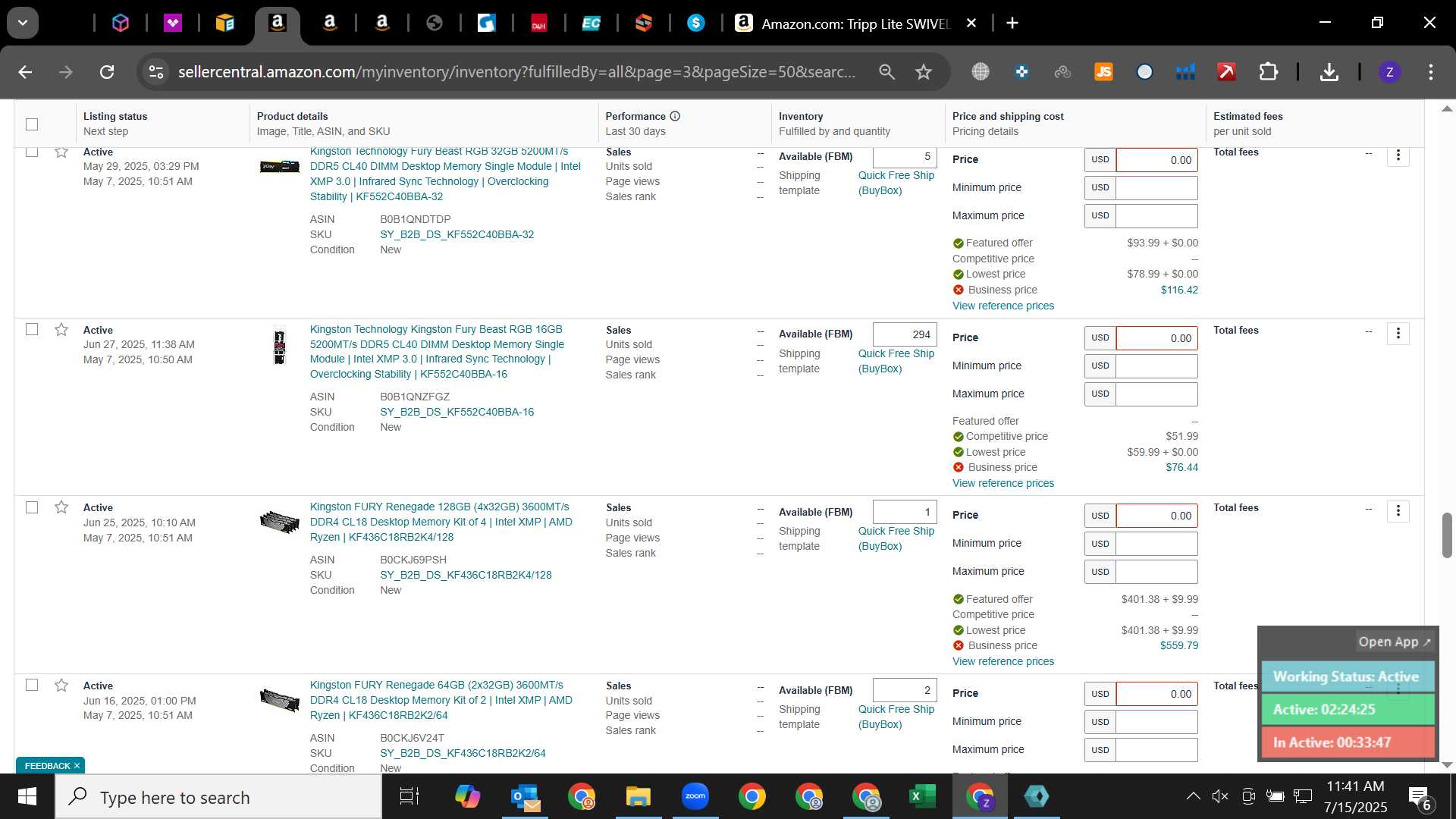
Task: Click the orange JS extension icon
Action: [x=1103, y=72]
